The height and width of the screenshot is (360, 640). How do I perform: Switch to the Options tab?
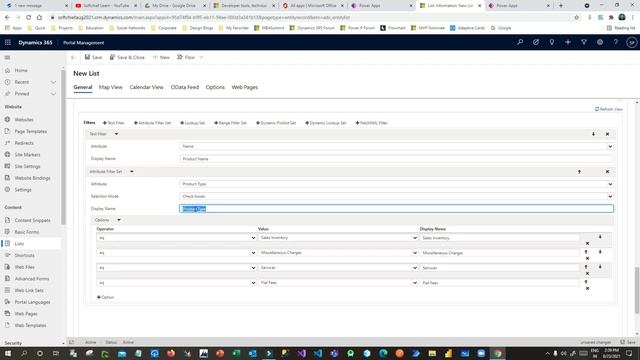click(215, 87)
